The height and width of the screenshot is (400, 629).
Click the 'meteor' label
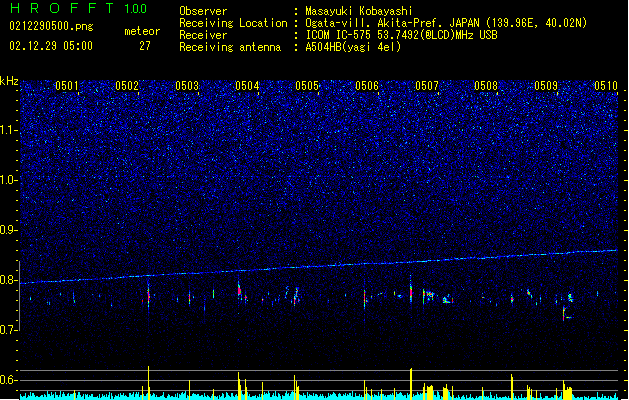[142, 31]
